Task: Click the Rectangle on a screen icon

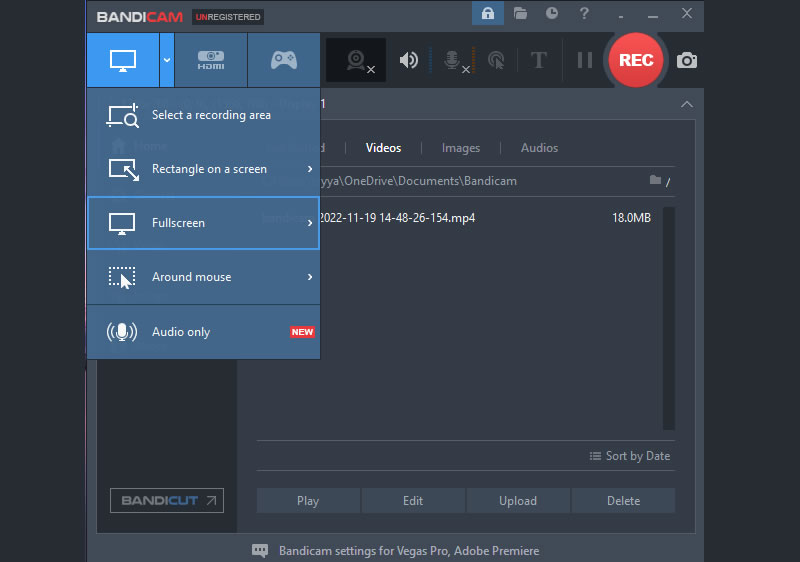Action: [x=123, y=170]
